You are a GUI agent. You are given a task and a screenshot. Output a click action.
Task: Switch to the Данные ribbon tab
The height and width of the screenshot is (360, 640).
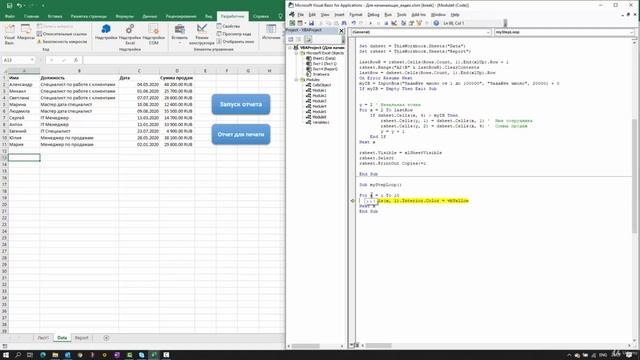pos(150,16)
